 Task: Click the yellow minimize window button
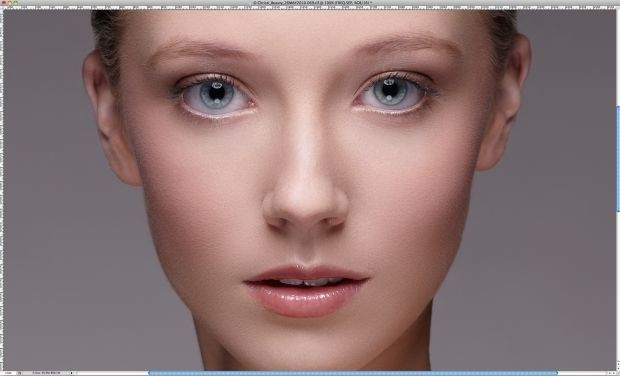click(x=10, y=2)
